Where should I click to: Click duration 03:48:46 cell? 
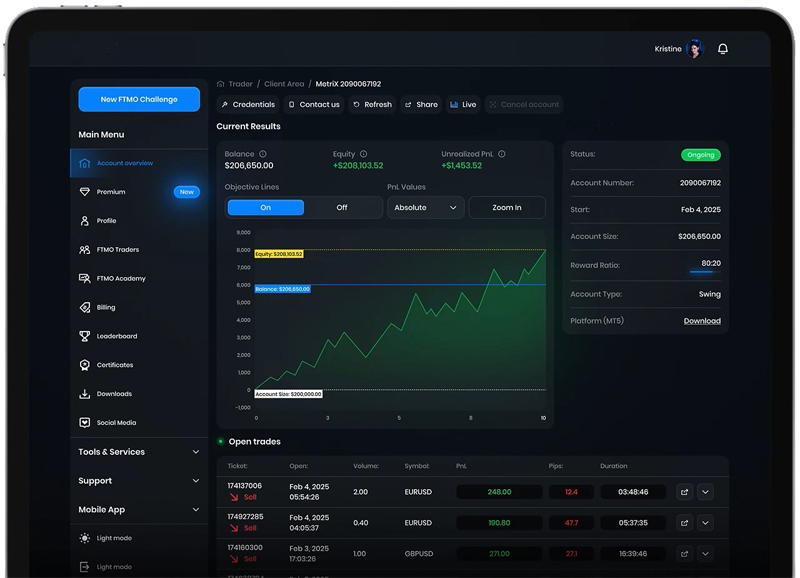click(633, 492)
